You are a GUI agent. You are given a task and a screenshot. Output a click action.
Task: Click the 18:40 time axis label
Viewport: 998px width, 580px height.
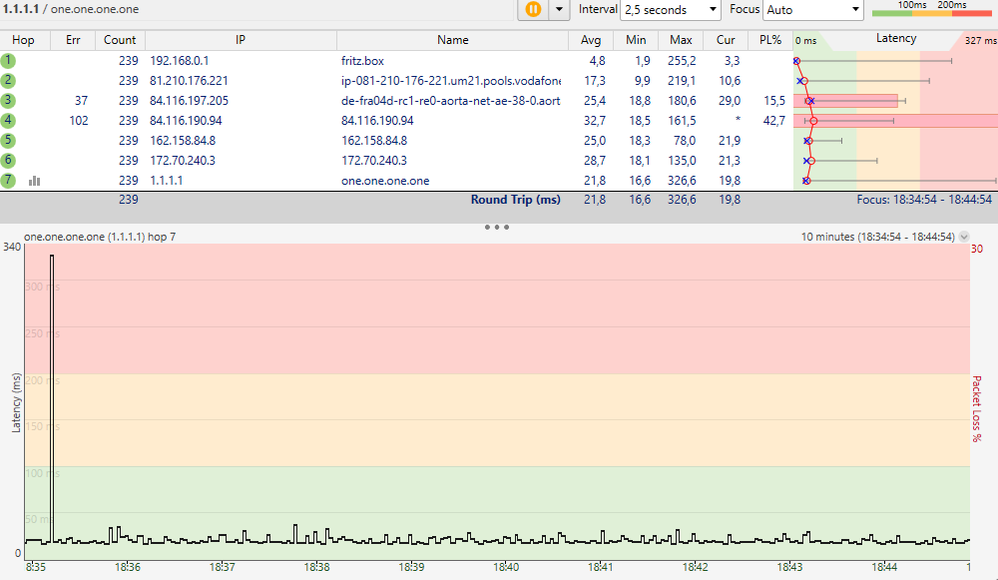506,567
